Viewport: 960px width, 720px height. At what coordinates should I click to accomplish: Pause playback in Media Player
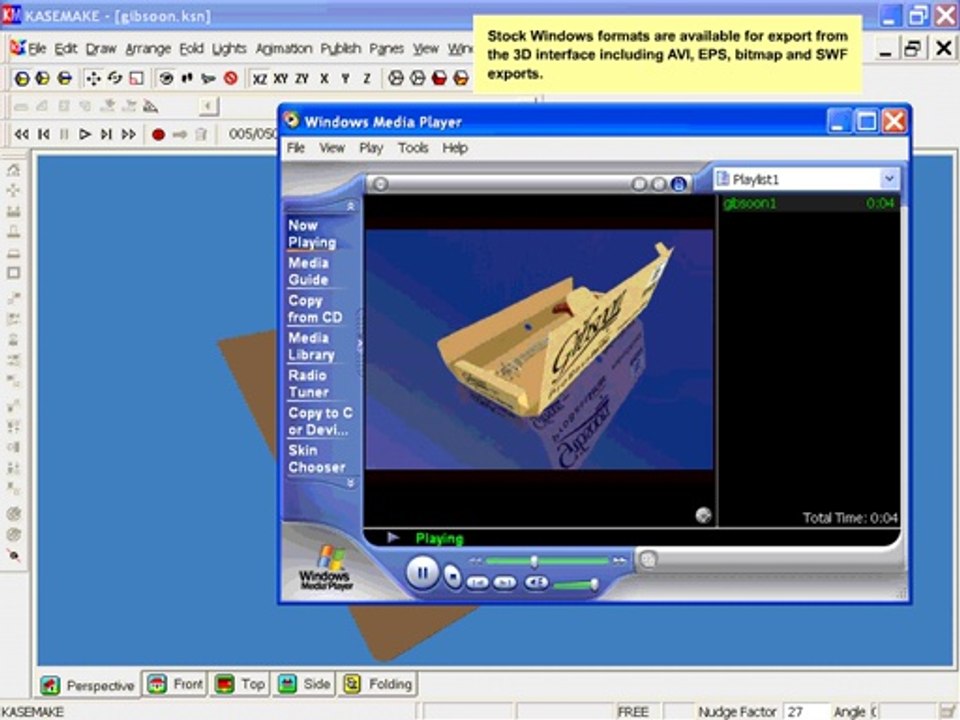422,574
